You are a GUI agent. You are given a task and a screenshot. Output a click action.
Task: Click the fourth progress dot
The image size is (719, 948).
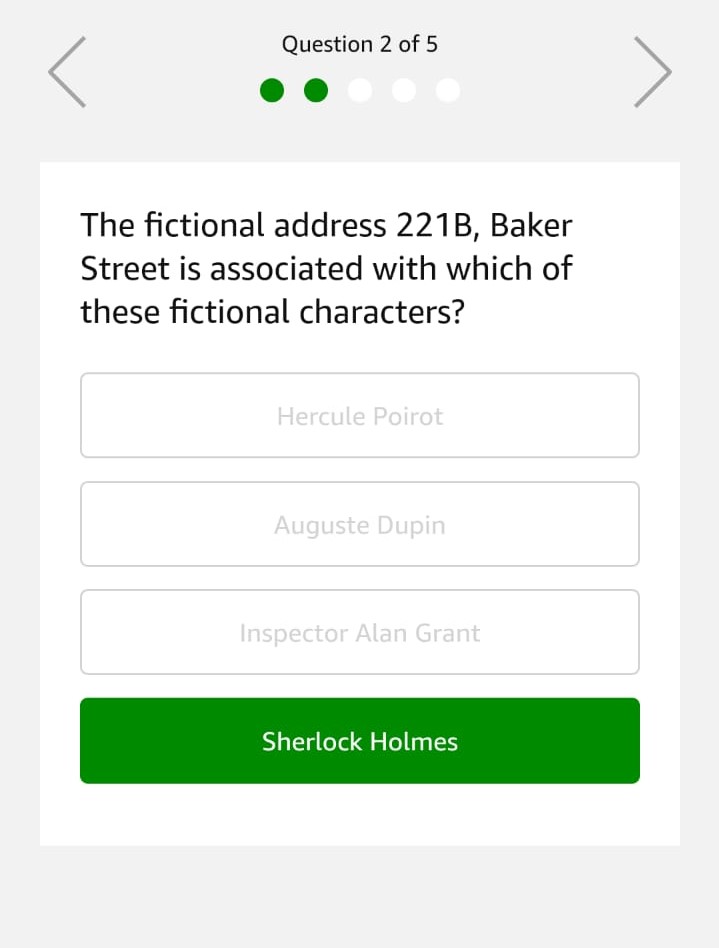click(404, 91)
